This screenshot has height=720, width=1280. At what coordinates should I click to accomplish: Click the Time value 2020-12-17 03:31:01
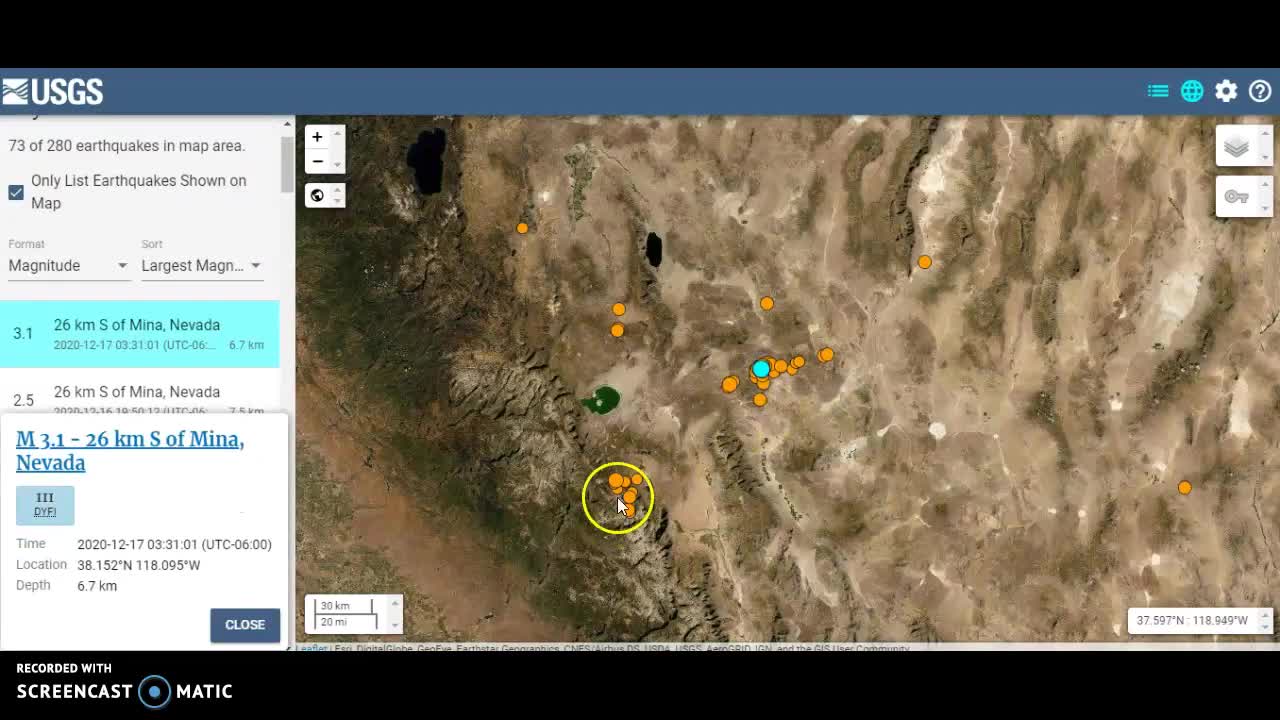point(174,544)
